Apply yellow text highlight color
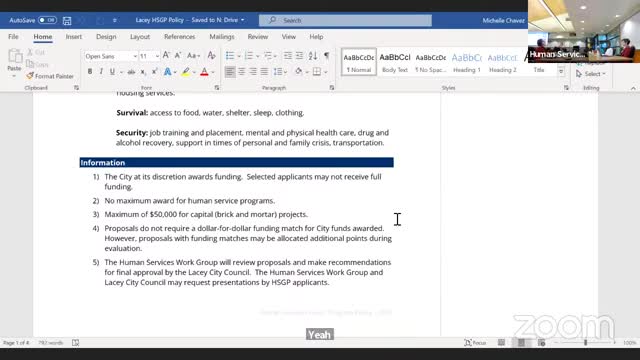640x360 pixels. click(x=186, y=72)
